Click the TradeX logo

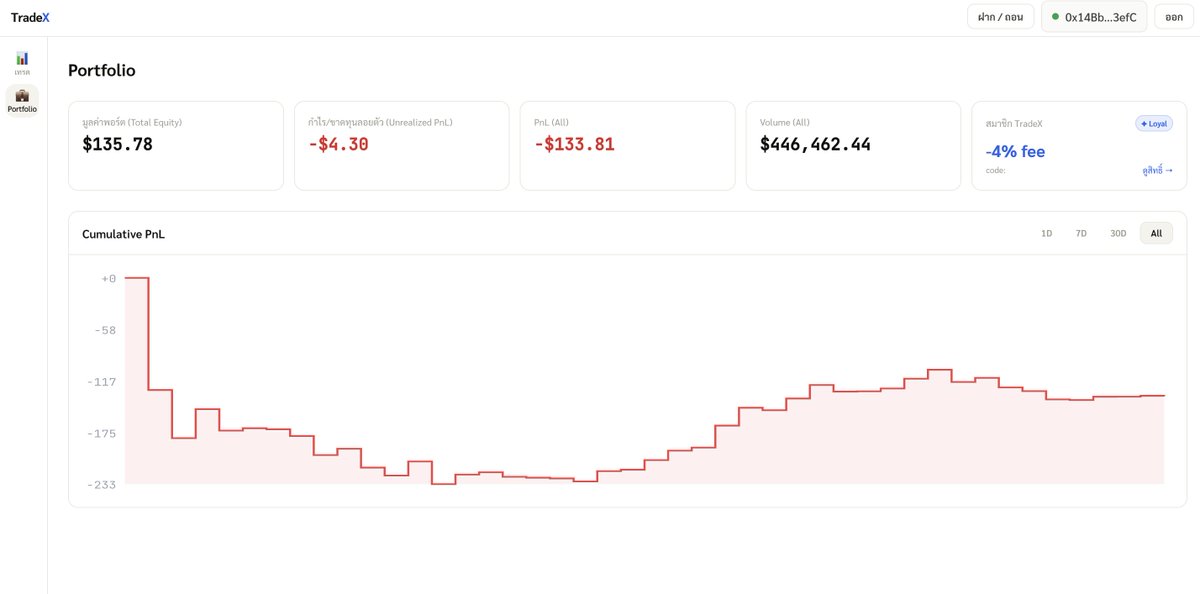(30, 17)
